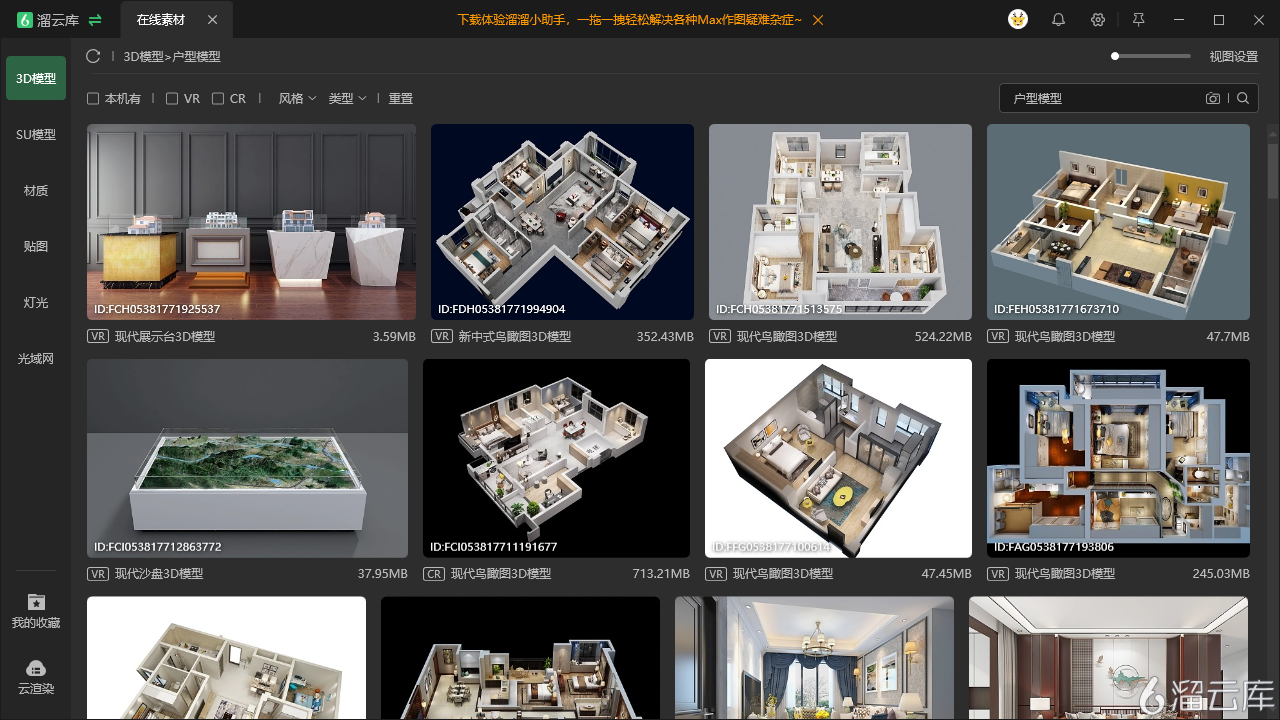Open the 现代沙盘 terrain model thumbnail
1280x720 pixels.
(x=247, y=458)
